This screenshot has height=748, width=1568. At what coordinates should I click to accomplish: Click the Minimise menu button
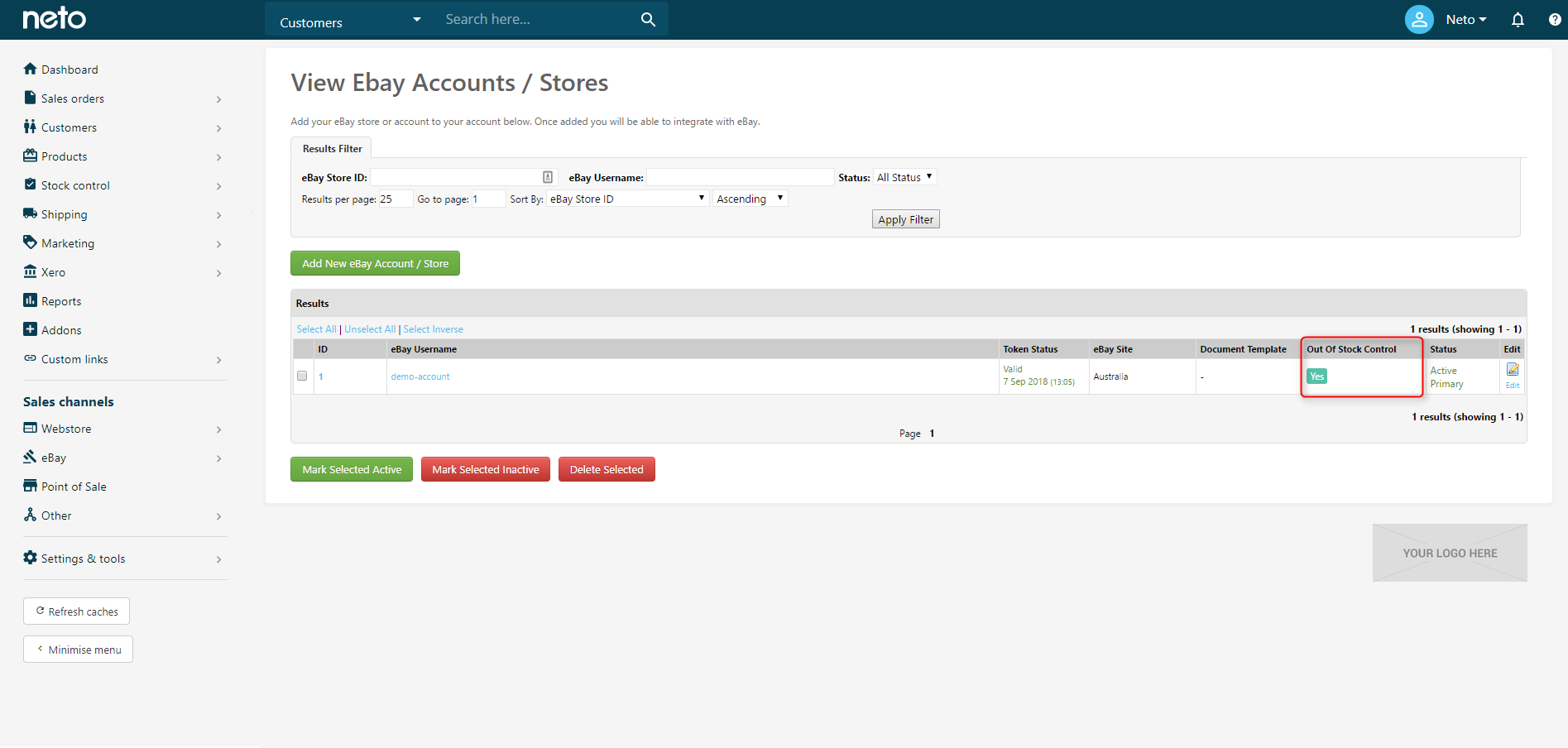78,650
